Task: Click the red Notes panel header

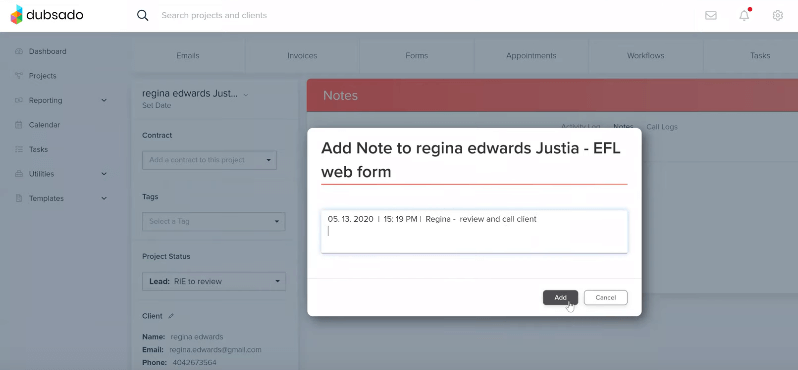Action: point(552,95)
